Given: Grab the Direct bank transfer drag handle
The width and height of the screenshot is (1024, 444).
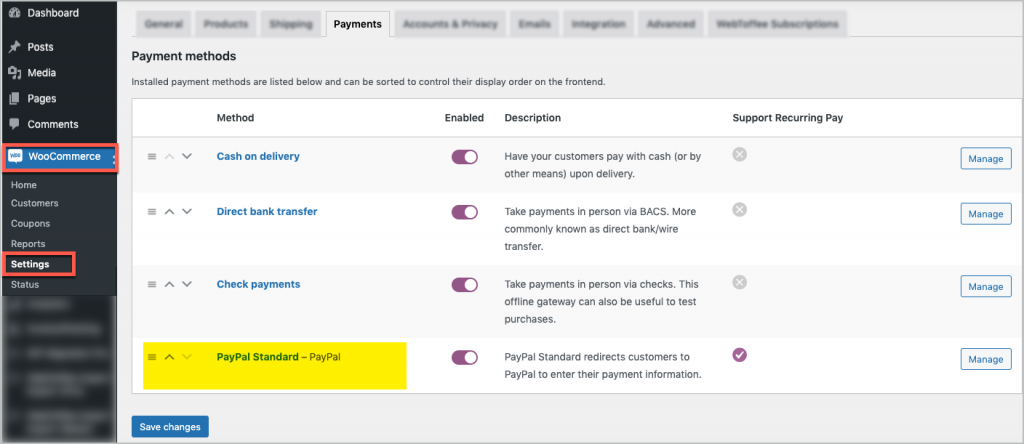Looking at the screenshot, I should tap(152, 212).
